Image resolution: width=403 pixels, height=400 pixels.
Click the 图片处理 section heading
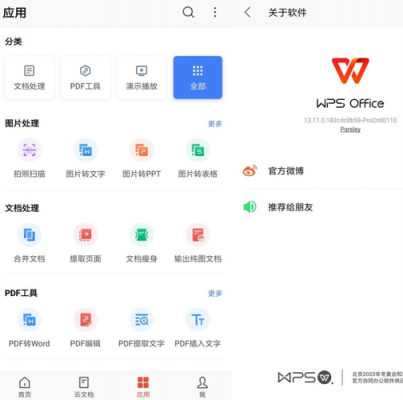point(22,123)
